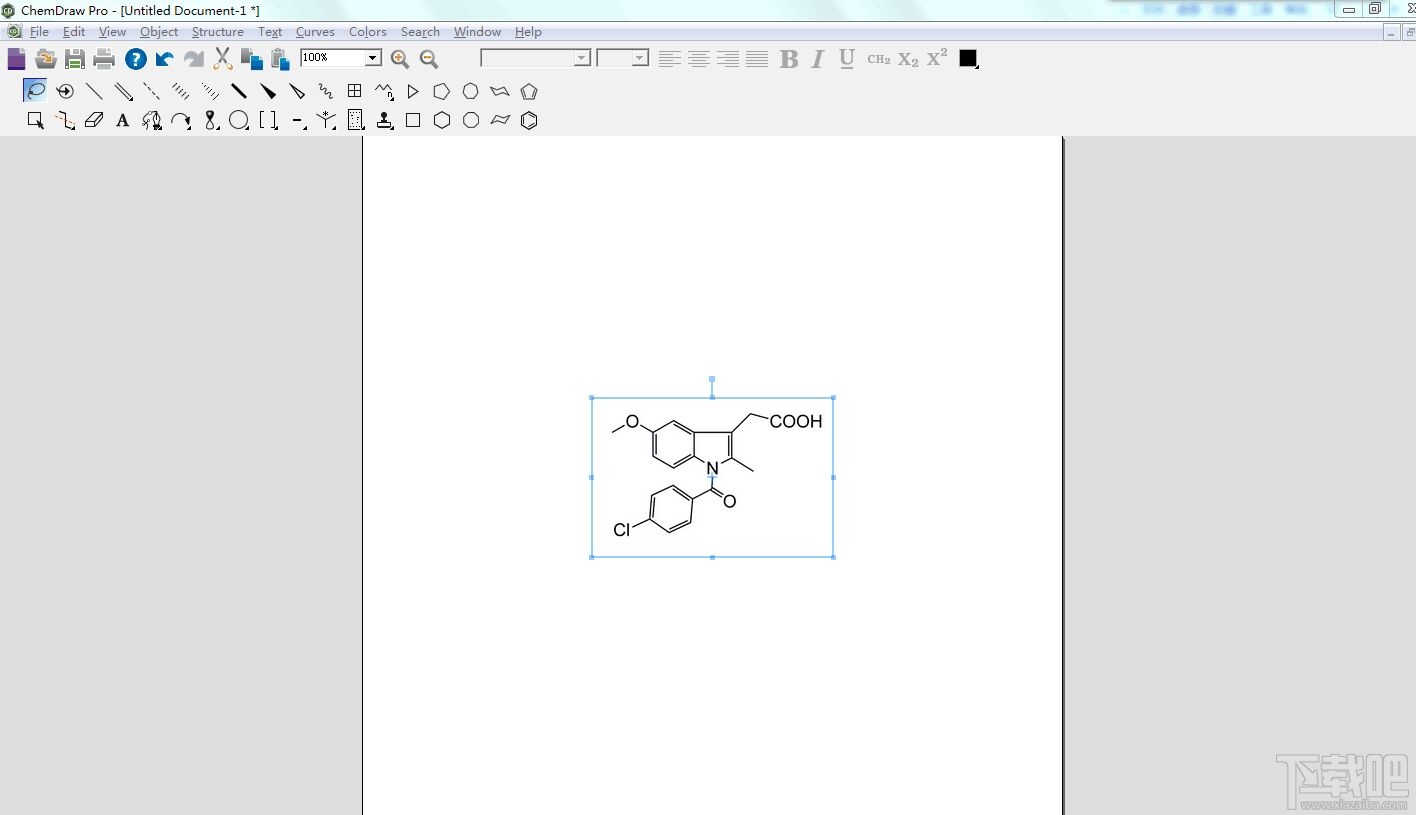Select the Lasso tool
The height and width of the screenshot is (815, 1416).
[x=35, y=91]
